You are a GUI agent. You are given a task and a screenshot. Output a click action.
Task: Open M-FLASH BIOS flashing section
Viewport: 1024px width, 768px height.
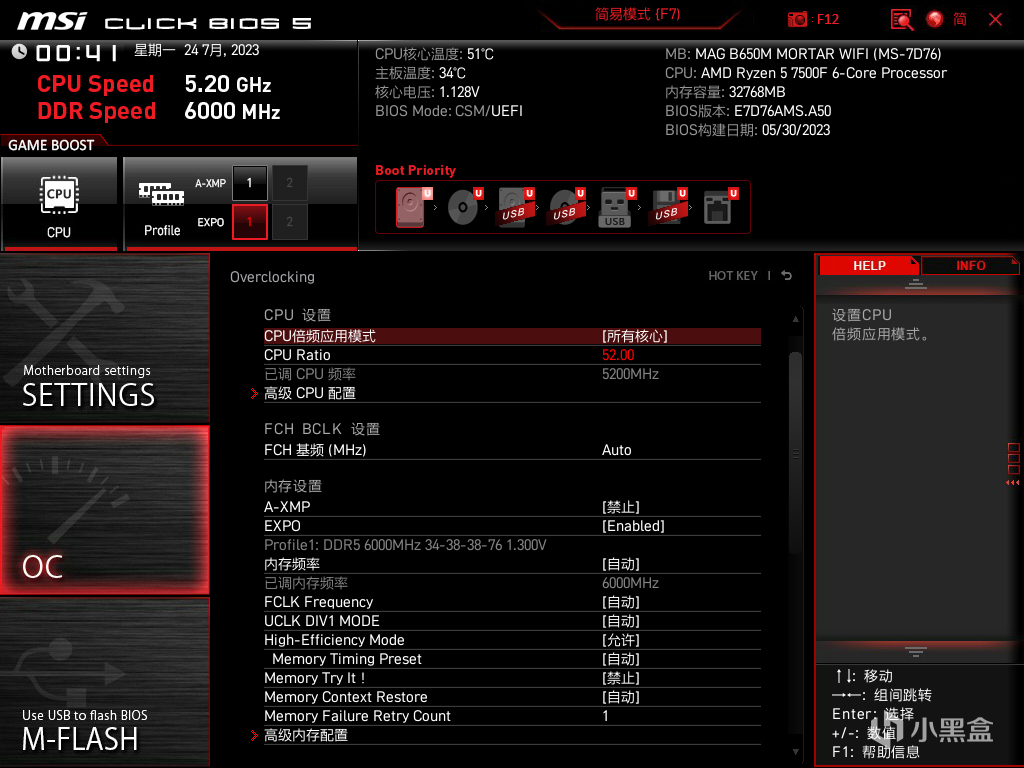tap(104, 682)
